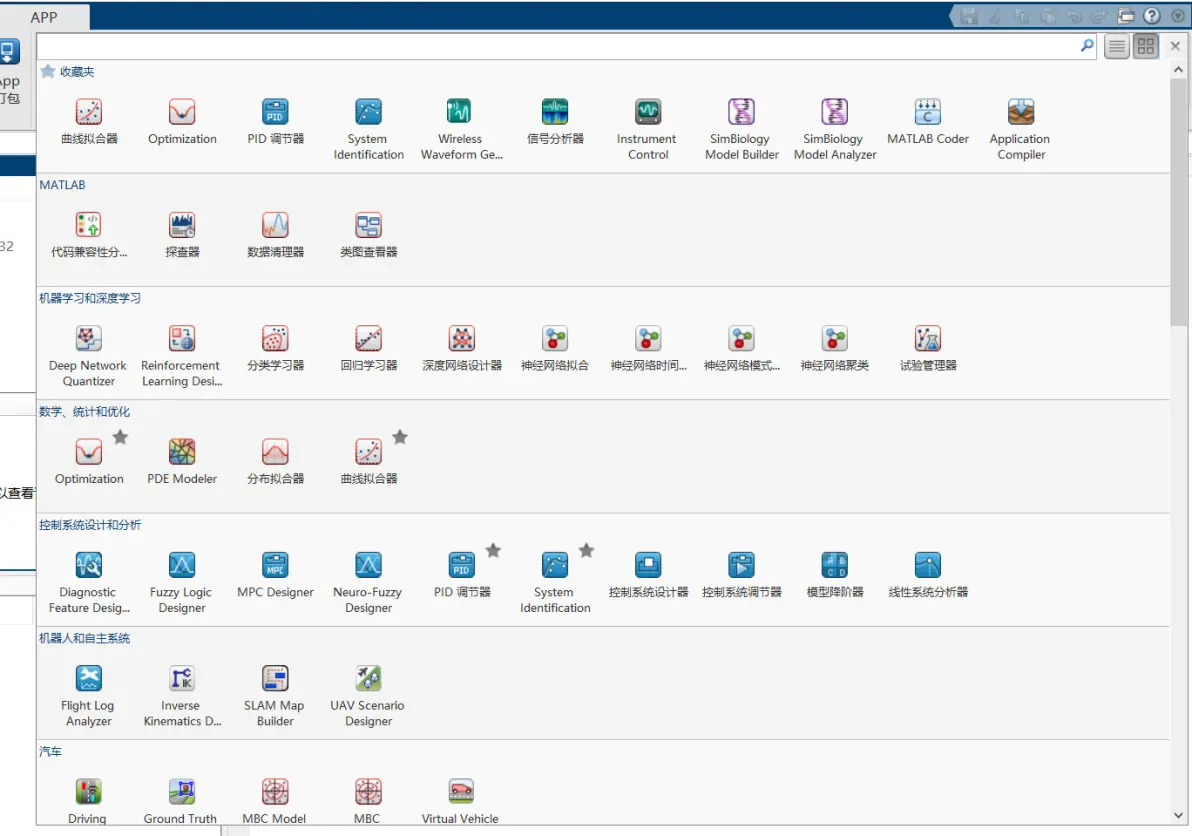Click the 汽车 section heading

50,751
